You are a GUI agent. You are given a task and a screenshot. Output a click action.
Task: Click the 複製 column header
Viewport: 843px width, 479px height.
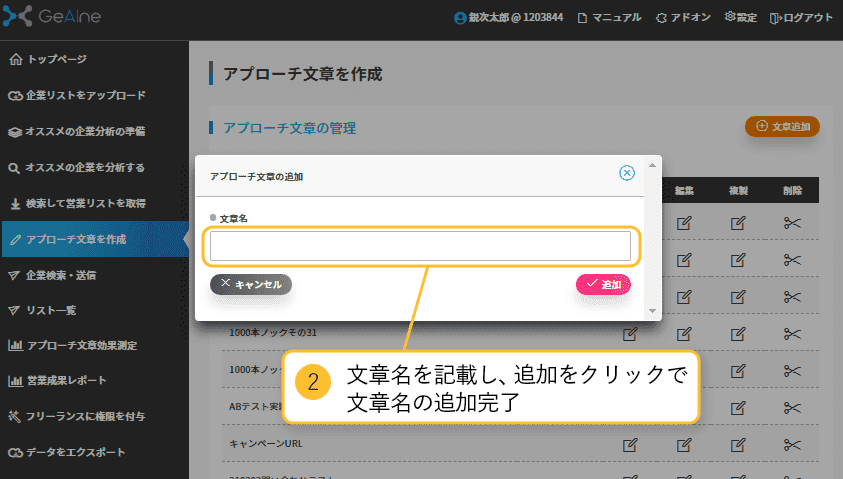pyautogui.click(x=738, y=190)
